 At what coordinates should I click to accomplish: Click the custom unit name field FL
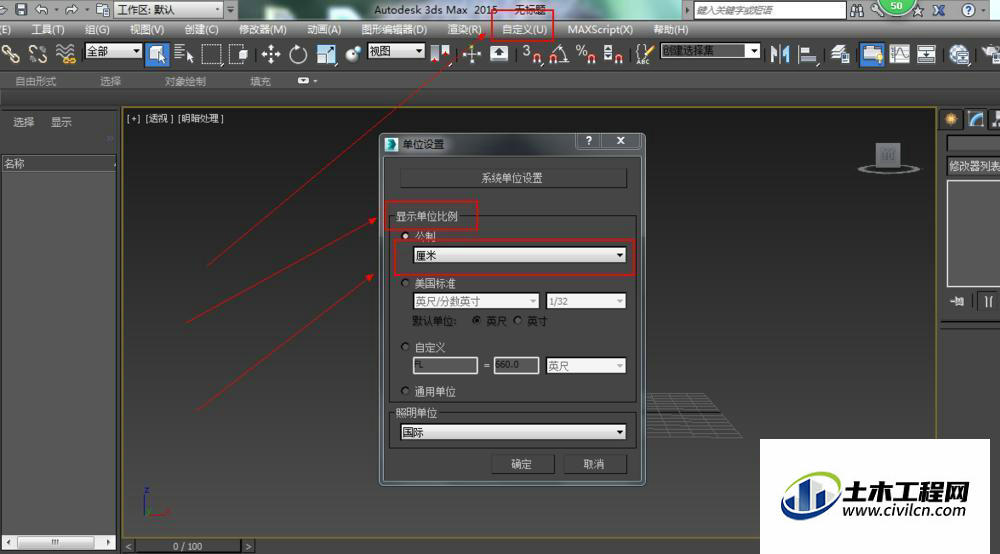(445, 365)
